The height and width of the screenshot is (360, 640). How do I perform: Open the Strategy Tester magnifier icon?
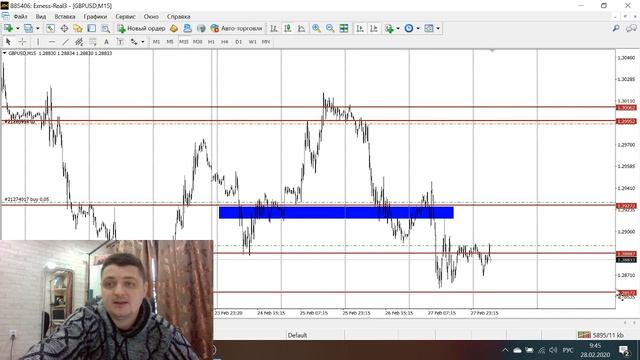[105, 28]
